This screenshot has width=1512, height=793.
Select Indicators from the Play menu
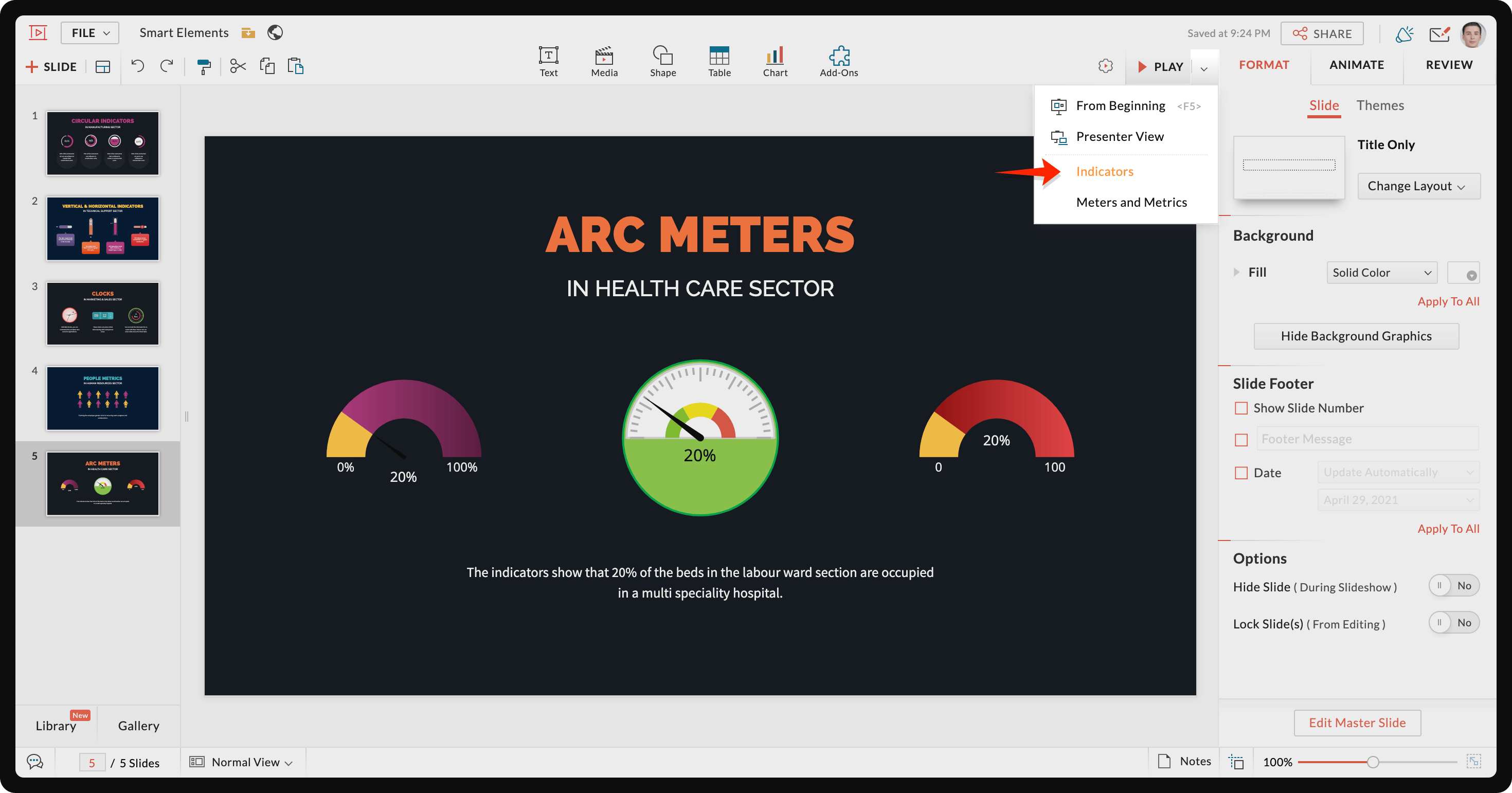coord(1105,171)
